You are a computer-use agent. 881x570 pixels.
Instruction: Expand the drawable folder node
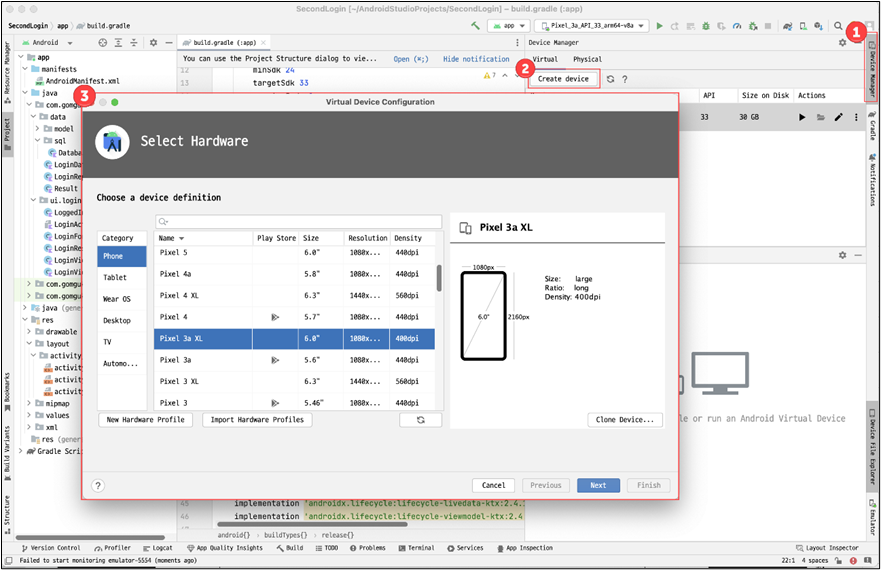[29, 332]
